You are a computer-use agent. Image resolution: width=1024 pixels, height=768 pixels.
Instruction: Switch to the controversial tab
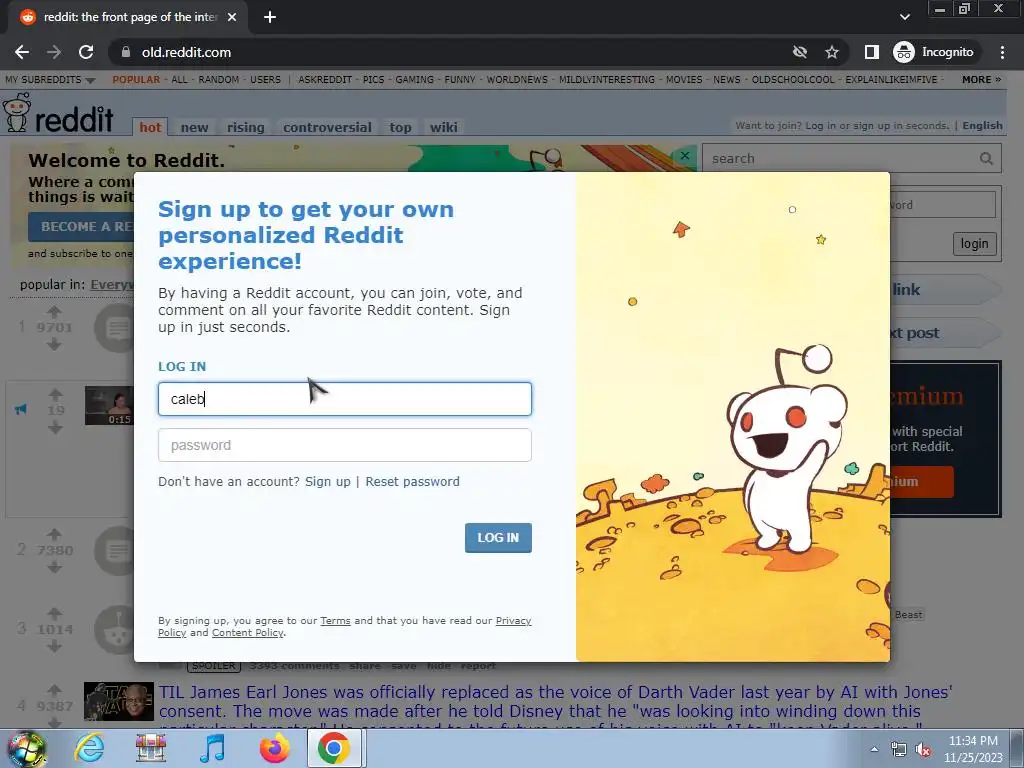327,127
